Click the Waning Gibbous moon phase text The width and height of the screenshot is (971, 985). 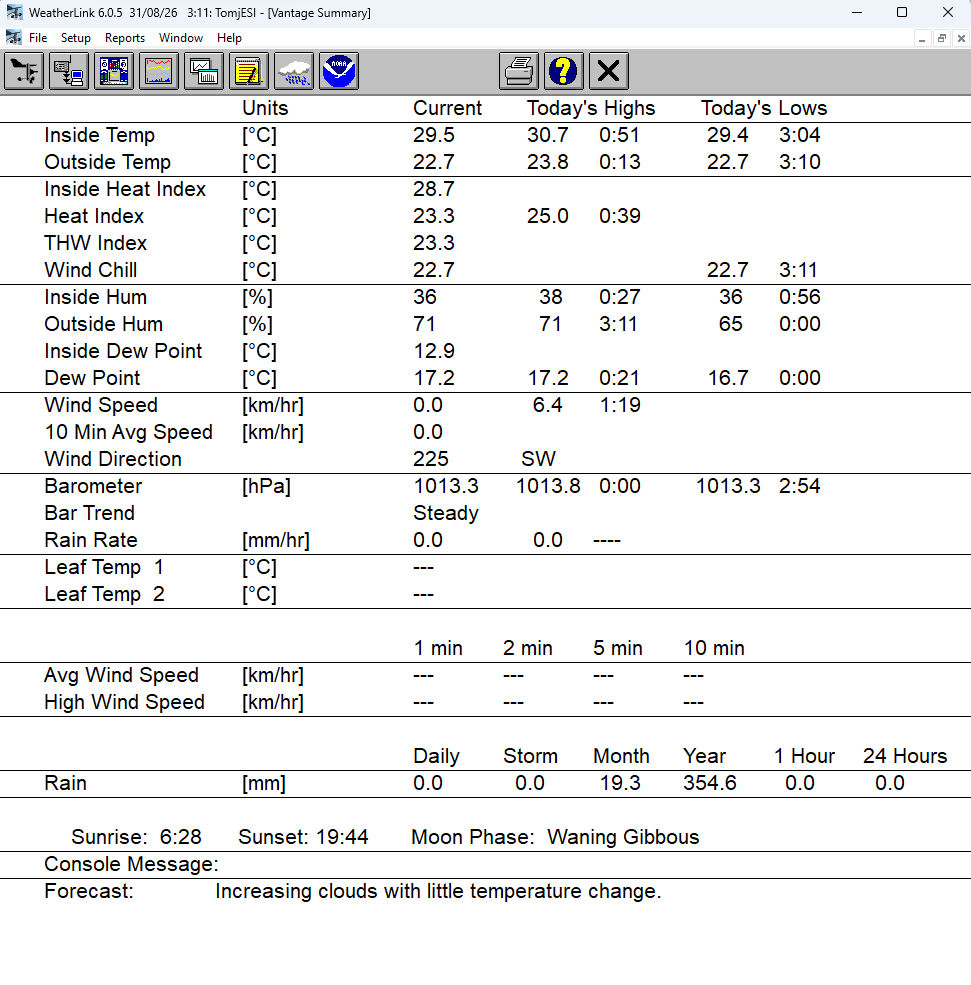pyautogui.click(x=623, y=837)
